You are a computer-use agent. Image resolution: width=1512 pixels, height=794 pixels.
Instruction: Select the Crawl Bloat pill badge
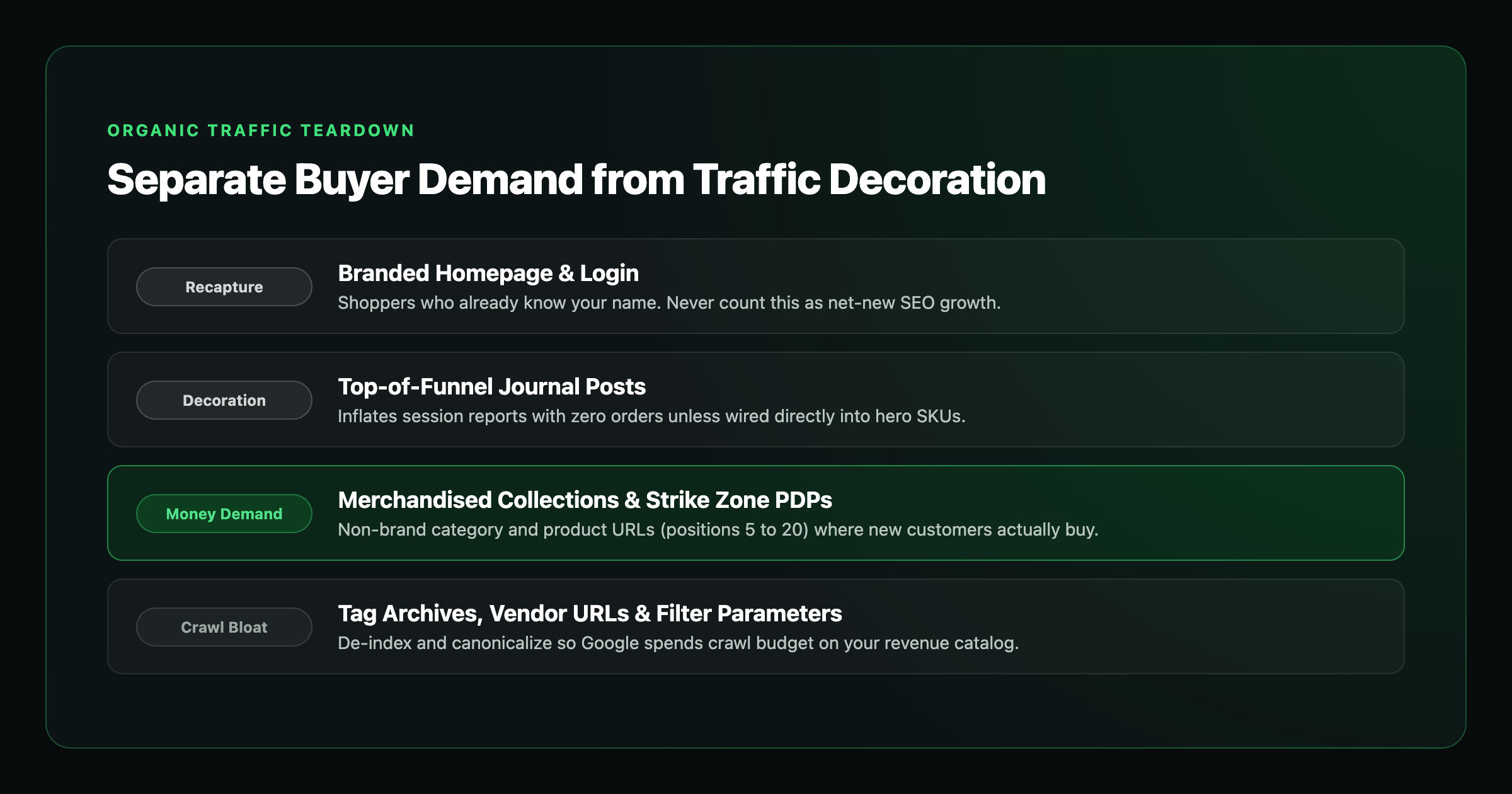224,627
